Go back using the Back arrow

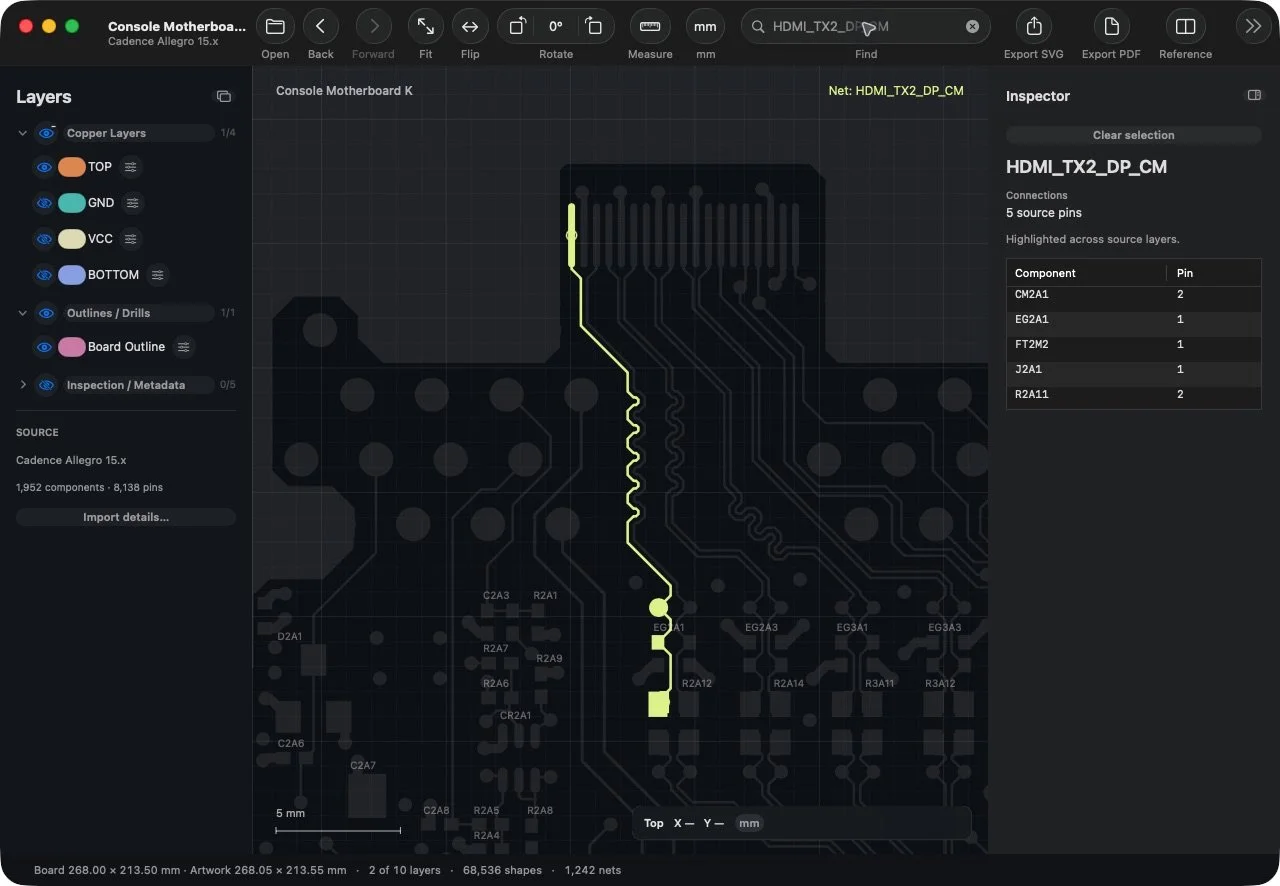[x=321, y=27]
